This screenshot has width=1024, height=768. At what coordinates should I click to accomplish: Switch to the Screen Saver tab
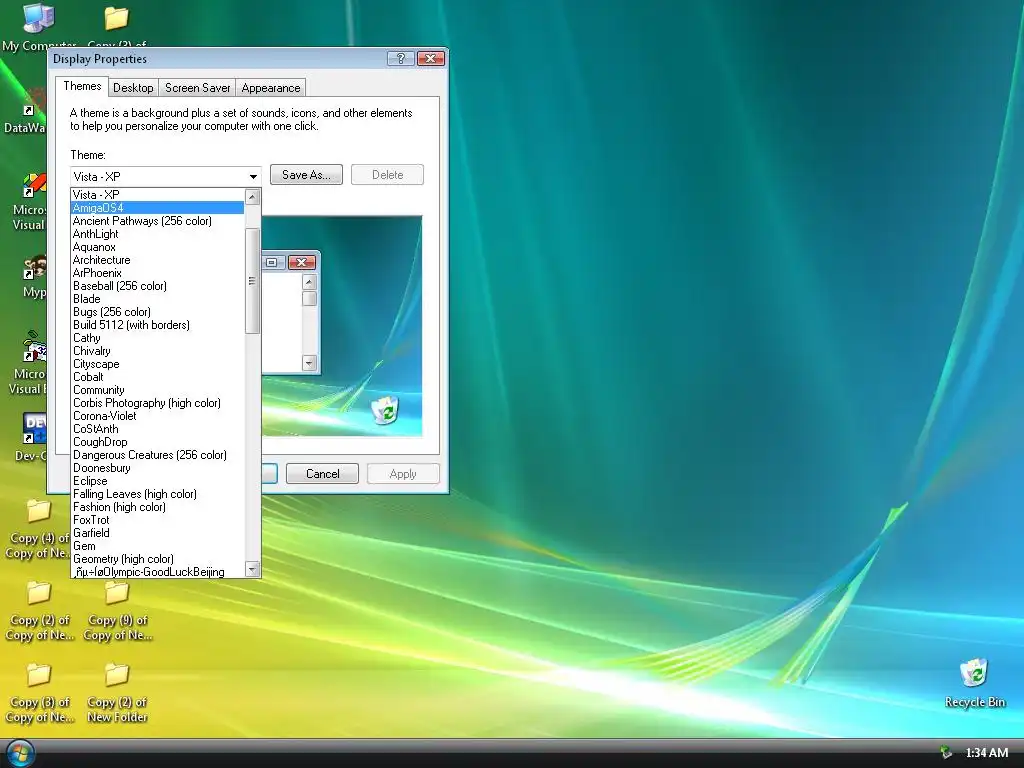point(197,88)
